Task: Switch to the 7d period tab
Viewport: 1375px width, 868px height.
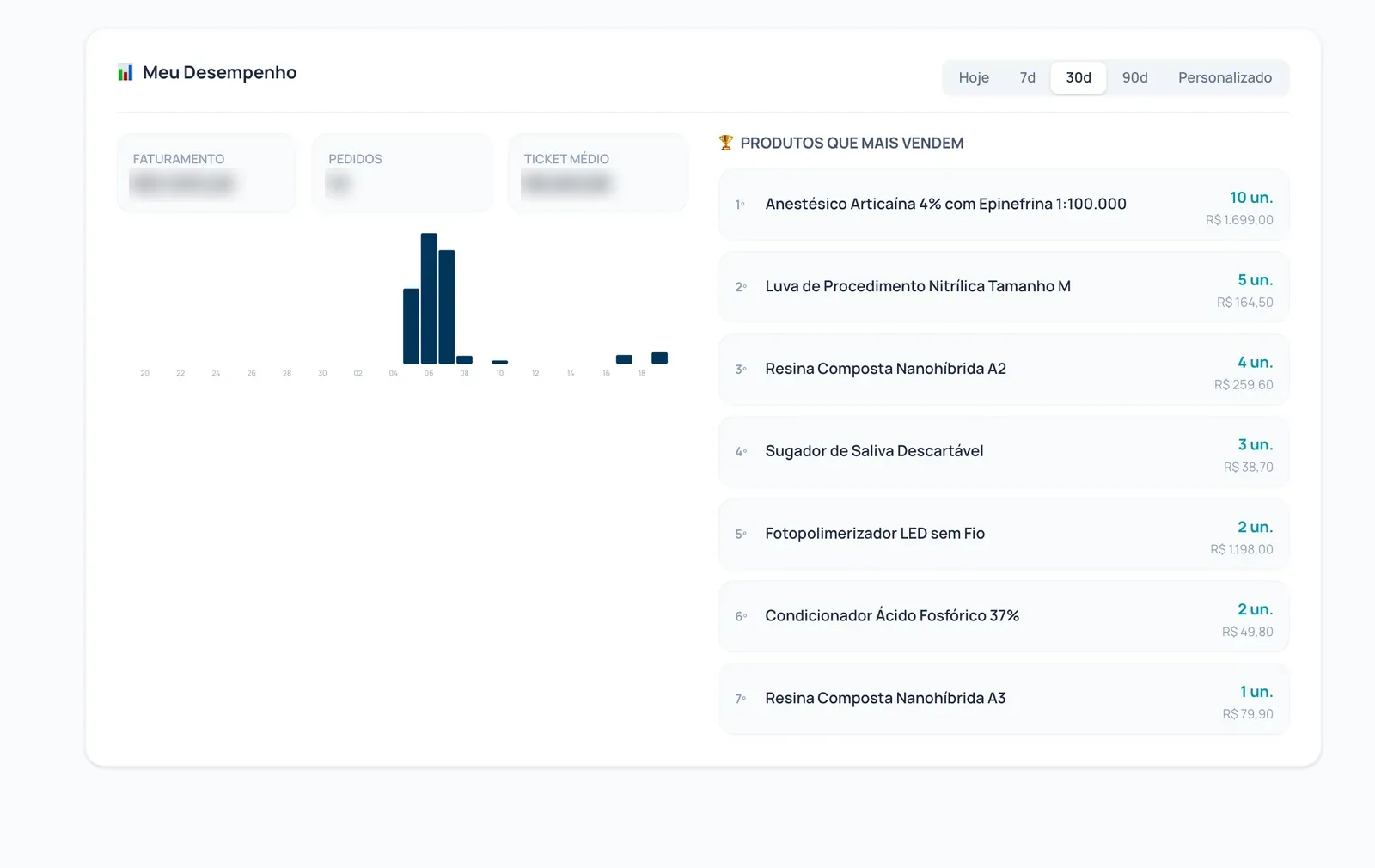Action: pos(1028,77)
